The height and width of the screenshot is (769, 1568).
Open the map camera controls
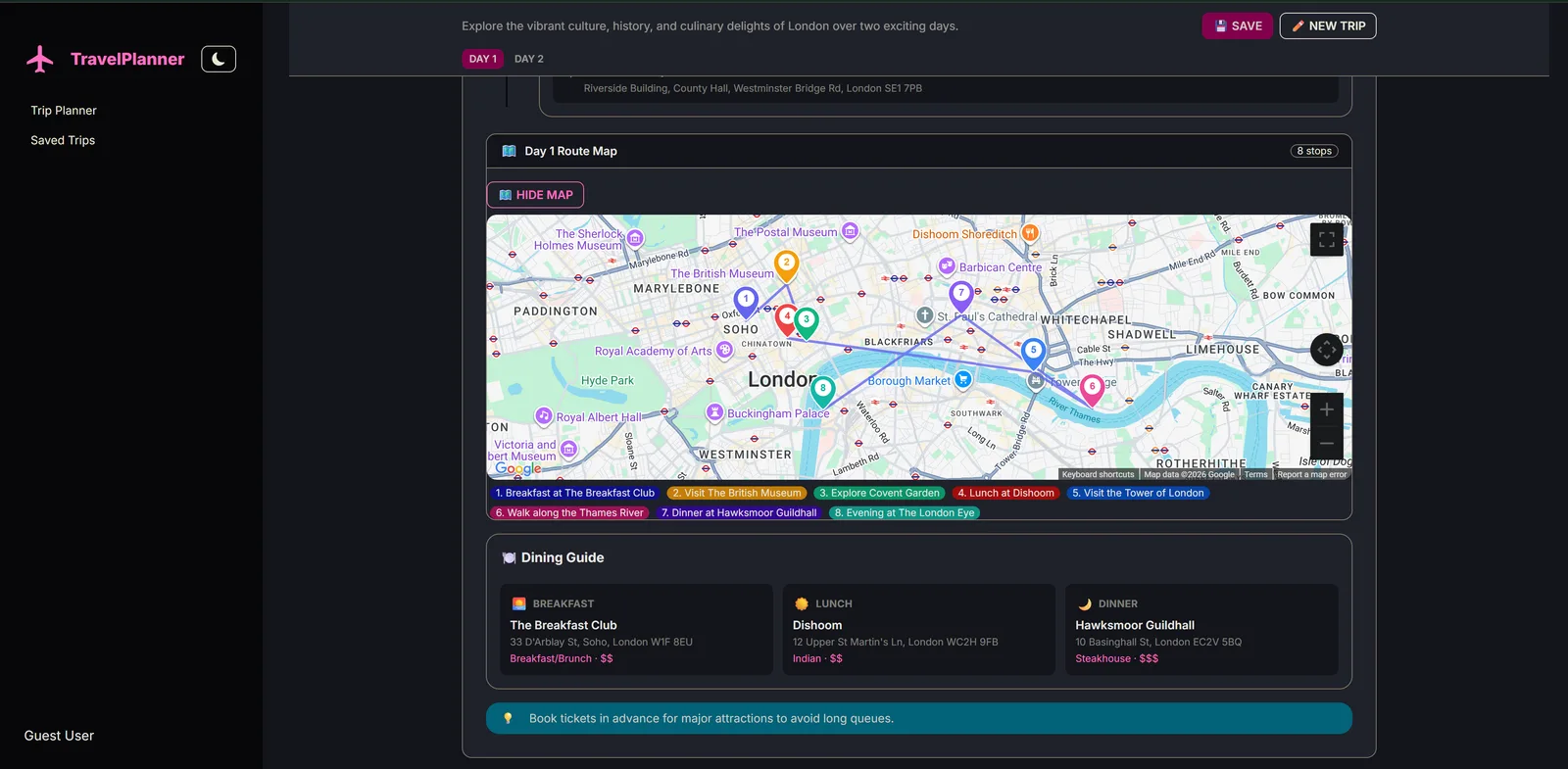[x=1326, y=349]
